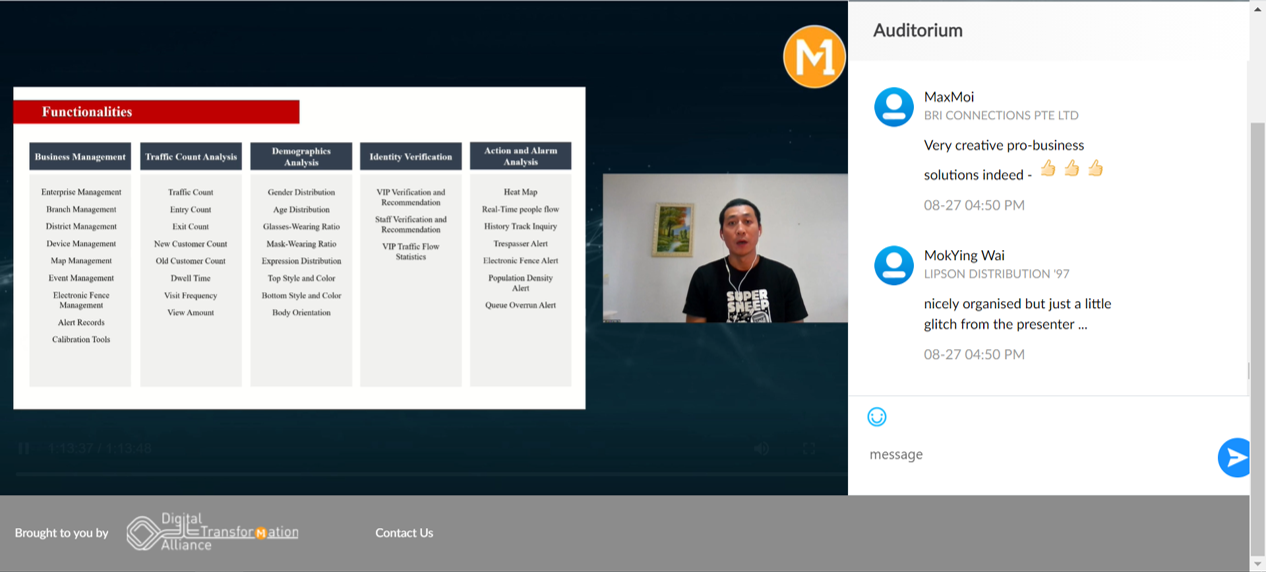Click MokYing Wai's 08-27 04:50 PM timestamp
Viewport: 1266px width, 572px height.
pyautogui.click(x=974, y=354)
